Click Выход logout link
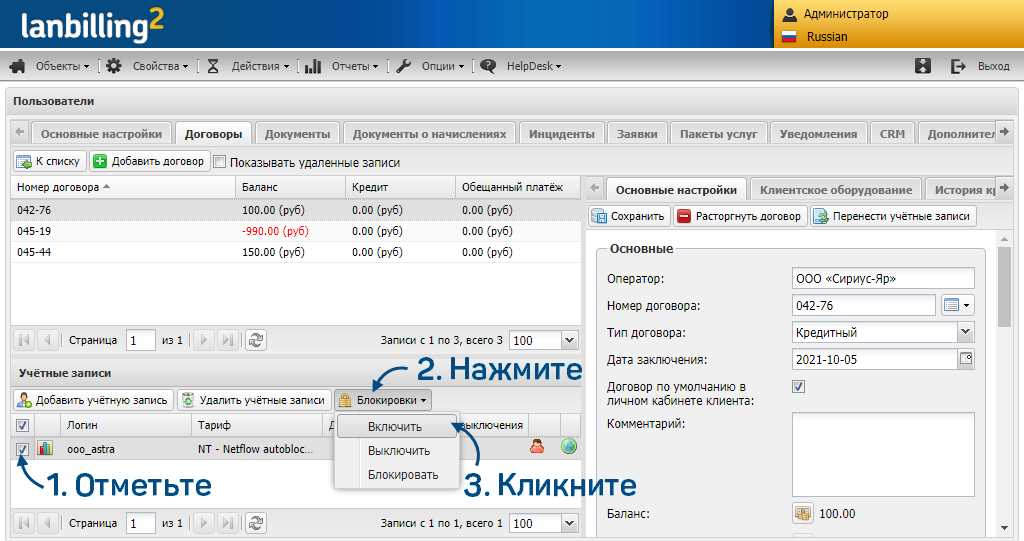Image resolution: width=1024 pixels, height=541 pixels. pyautogui.click(x=993, y=66)
